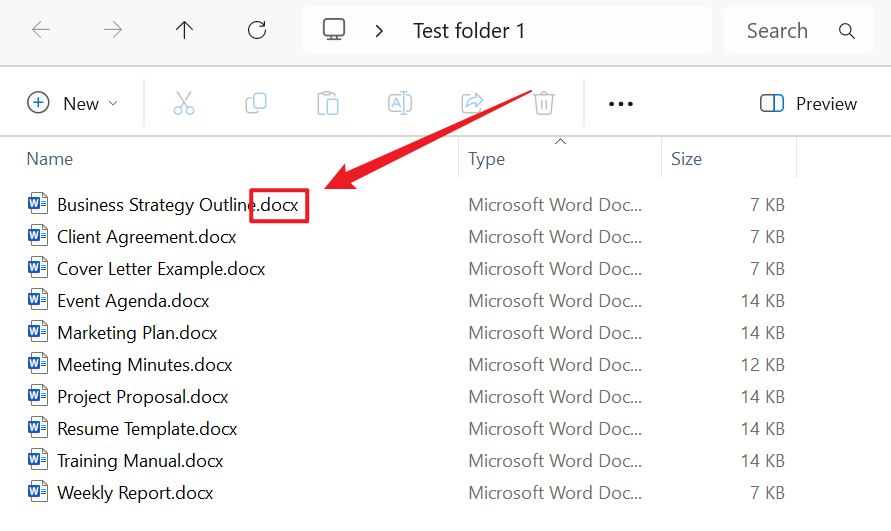Click the Search box

pyautogui.click(x=790, y=30)
